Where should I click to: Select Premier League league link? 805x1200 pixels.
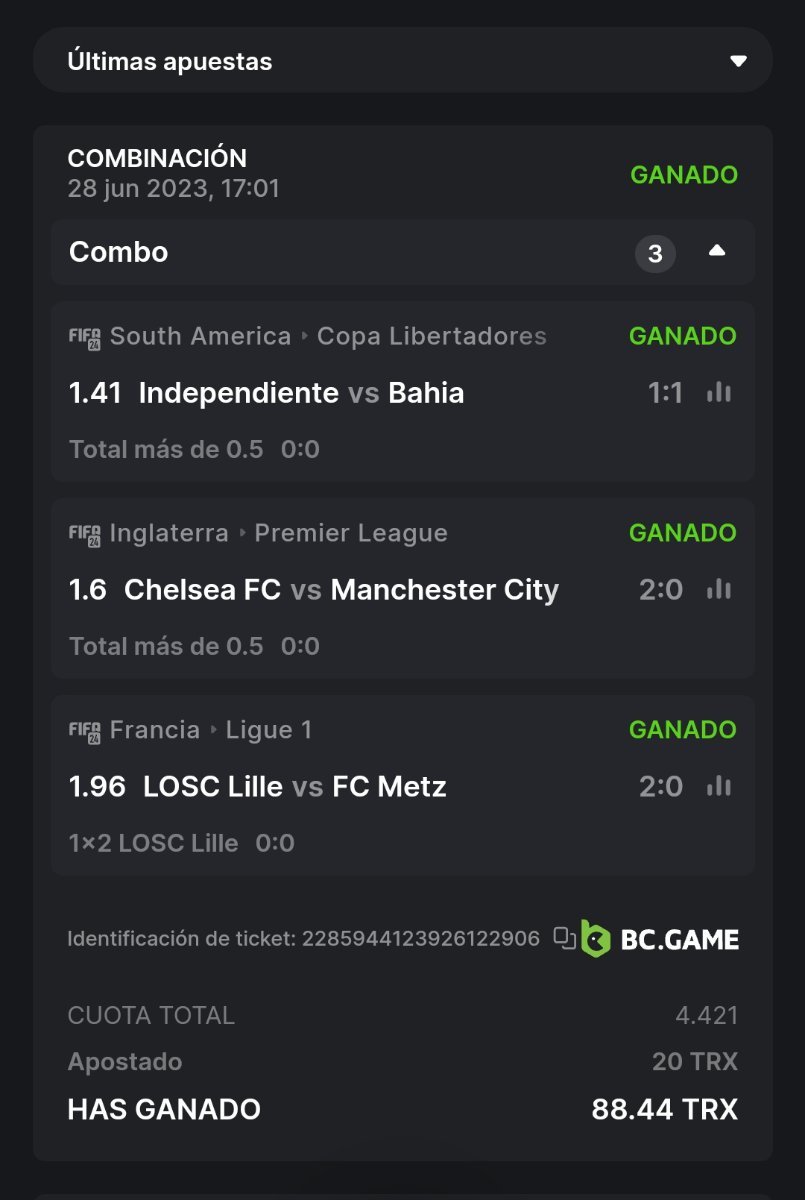click(350, 533)
